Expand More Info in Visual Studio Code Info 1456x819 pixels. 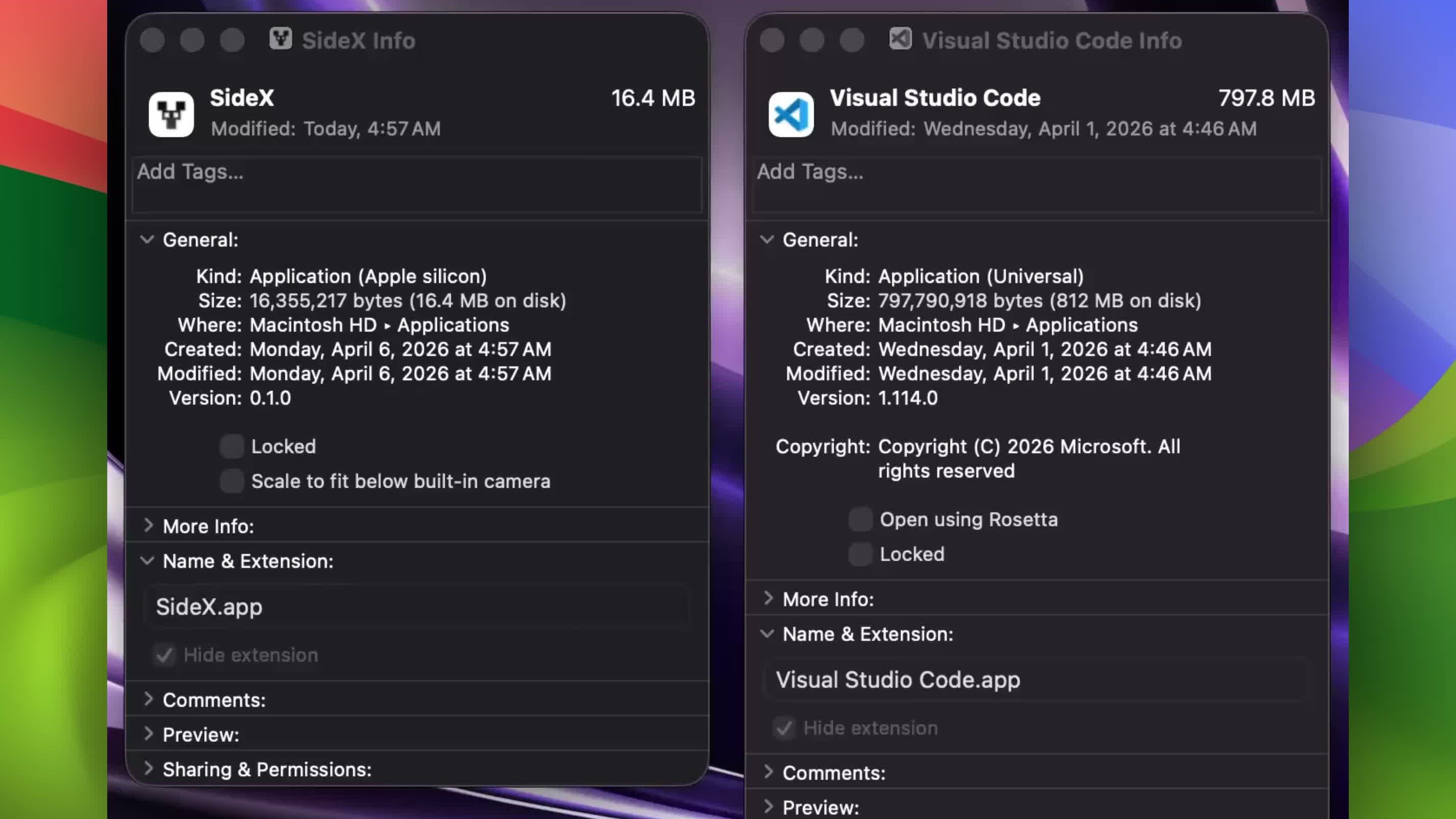768,598
